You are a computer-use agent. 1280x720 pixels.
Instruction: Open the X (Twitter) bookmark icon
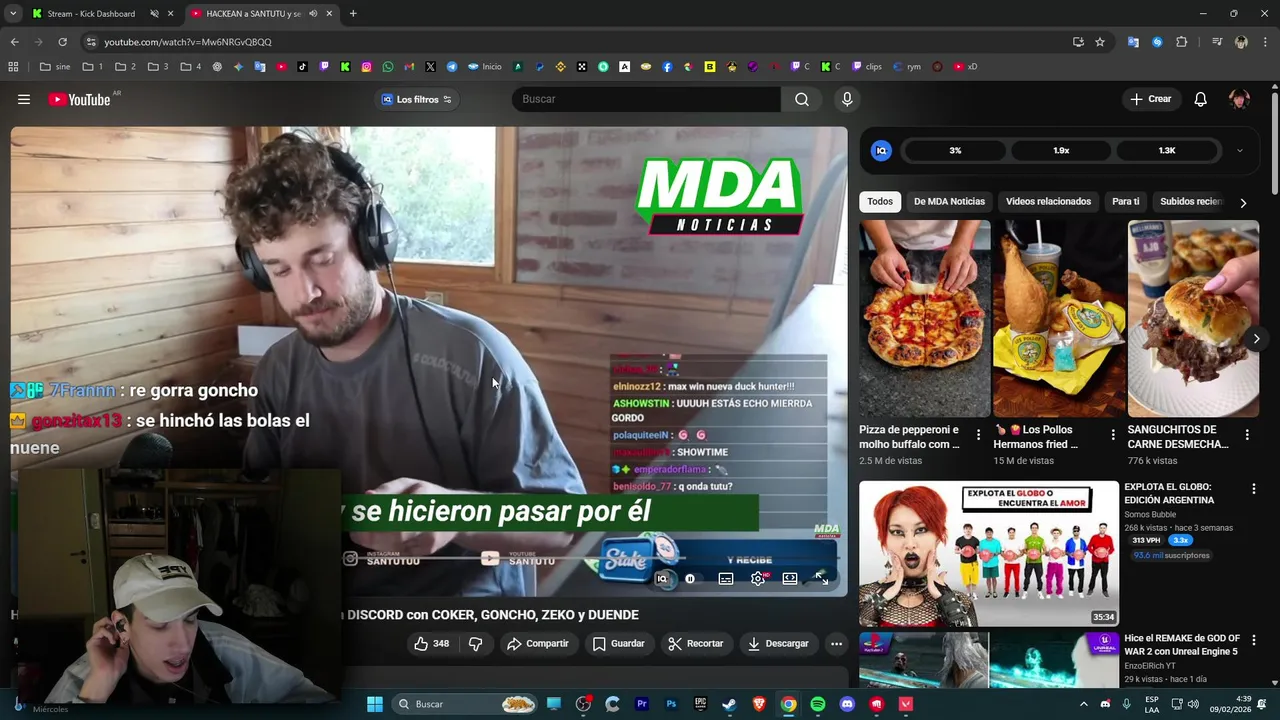pos(430,67)
